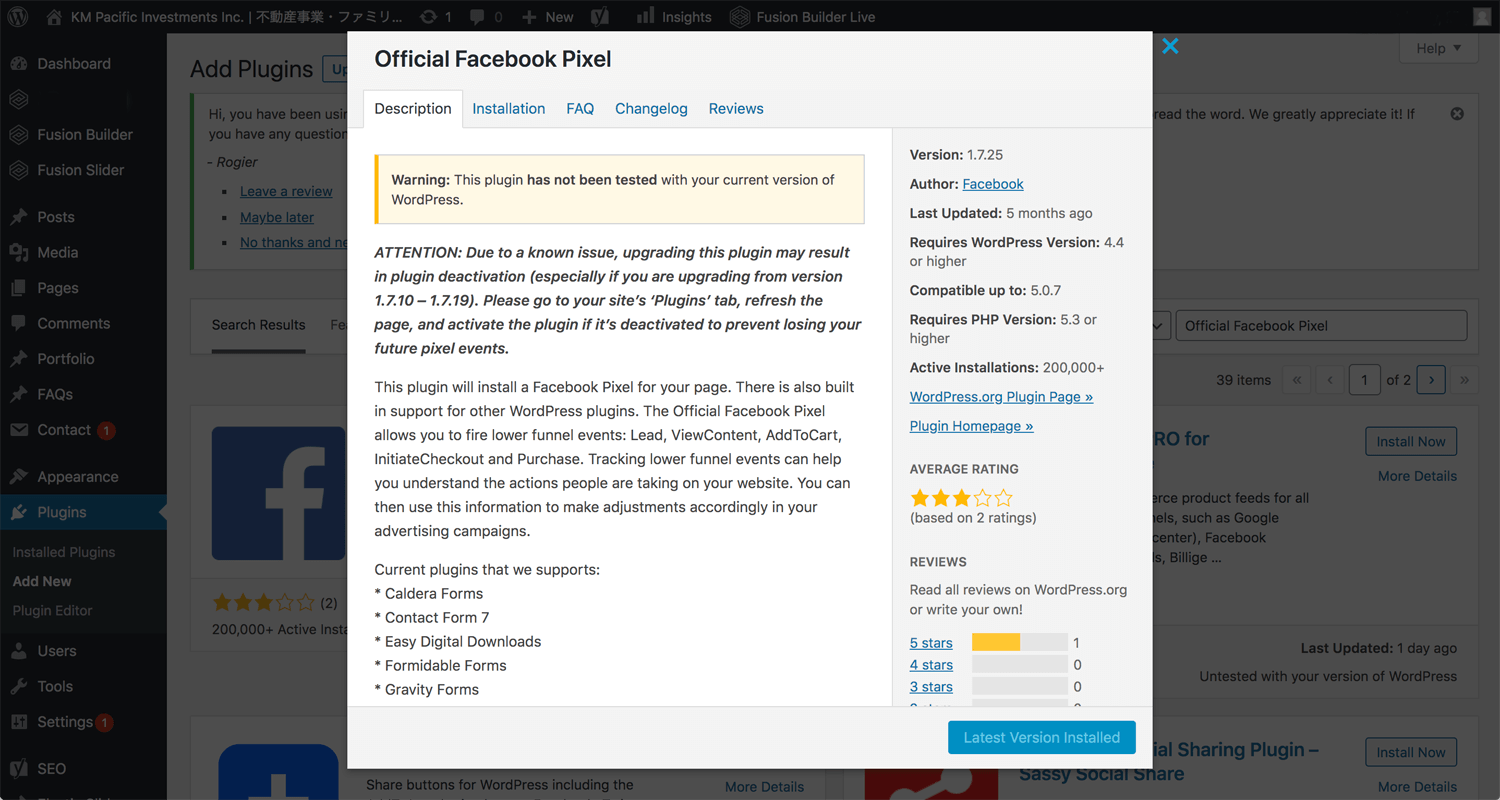Open the Yoast icon in admin bar

click(x=599, y=16)
